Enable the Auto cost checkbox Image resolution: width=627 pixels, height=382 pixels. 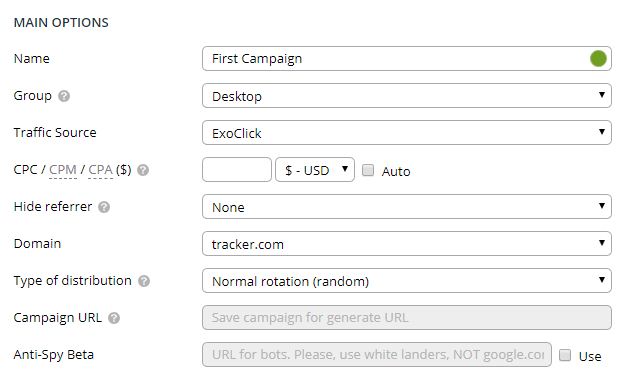pos(368,170)
